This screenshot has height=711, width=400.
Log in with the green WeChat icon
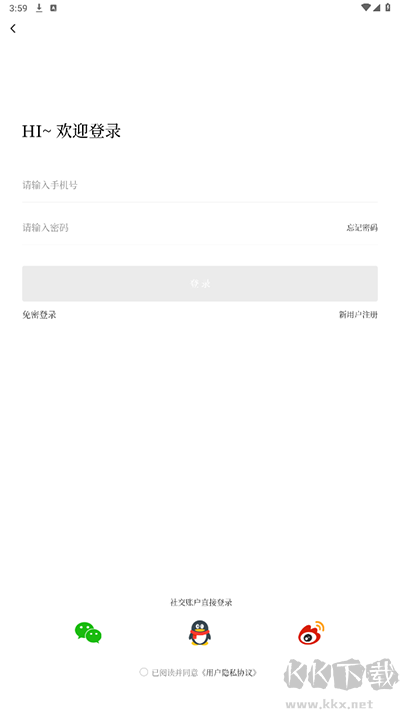[x=88, y=633]
